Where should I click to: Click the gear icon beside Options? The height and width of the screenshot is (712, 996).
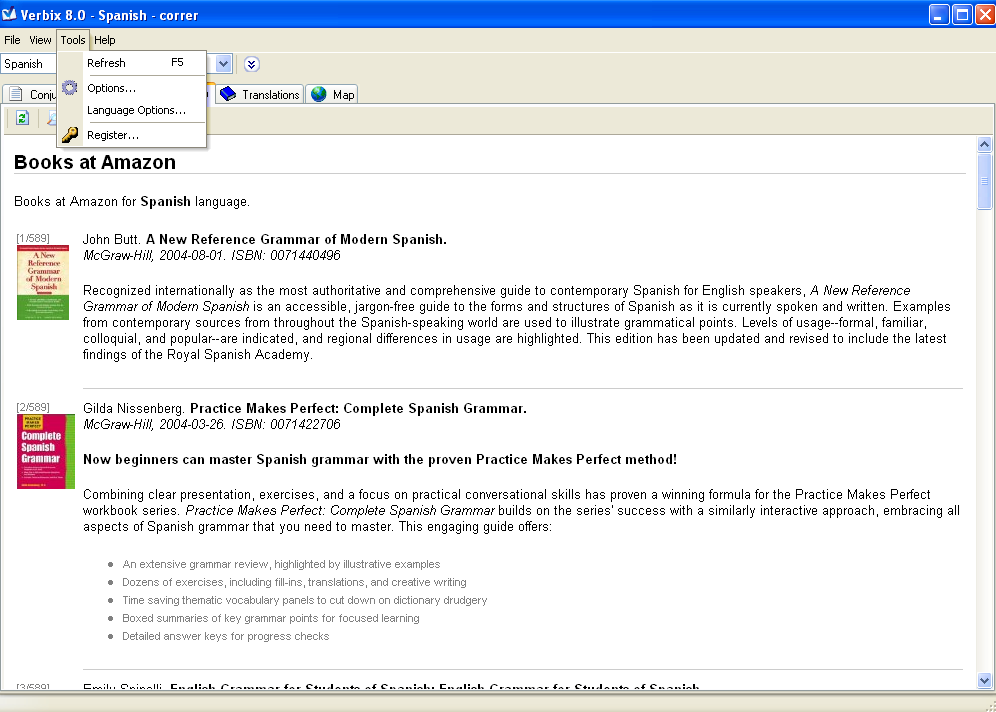(70, 88)
